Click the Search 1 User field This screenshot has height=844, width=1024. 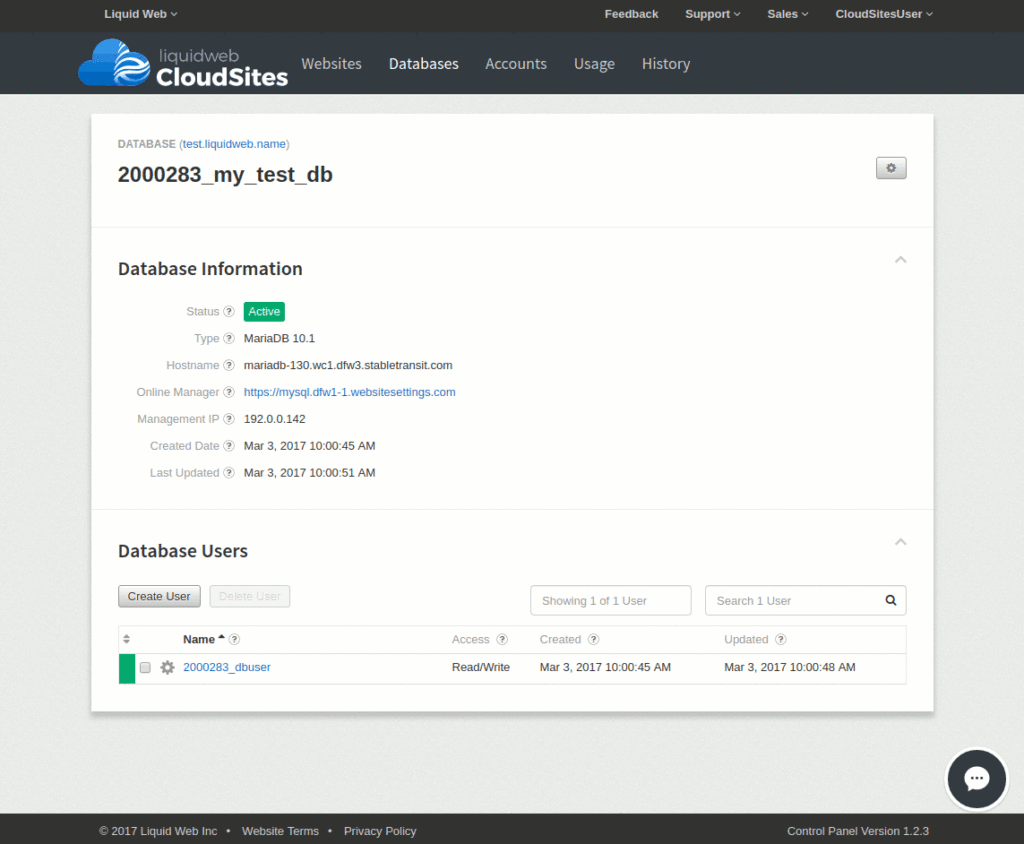[x=805, y=600]
